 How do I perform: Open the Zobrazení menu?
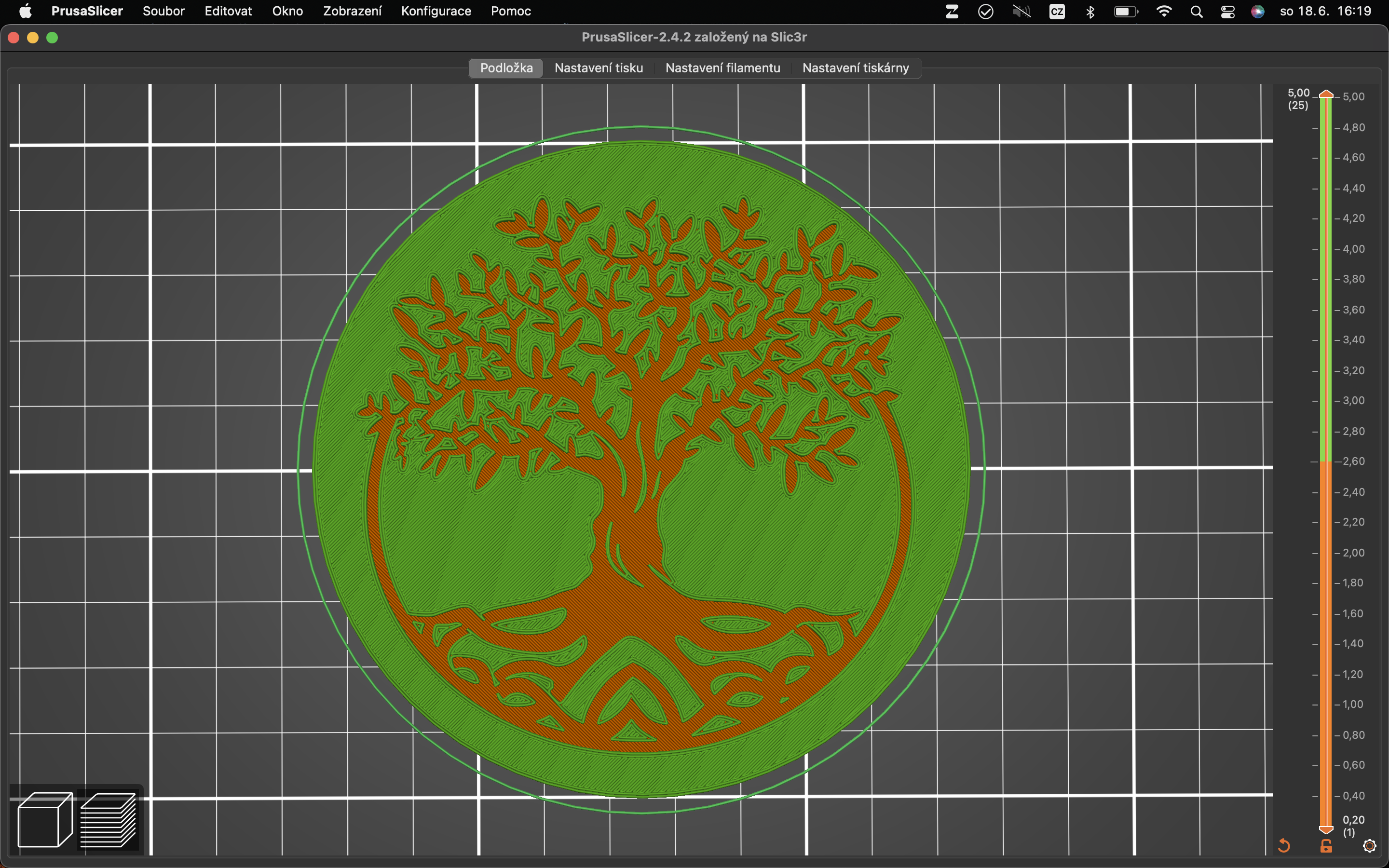tap(352, 11)
